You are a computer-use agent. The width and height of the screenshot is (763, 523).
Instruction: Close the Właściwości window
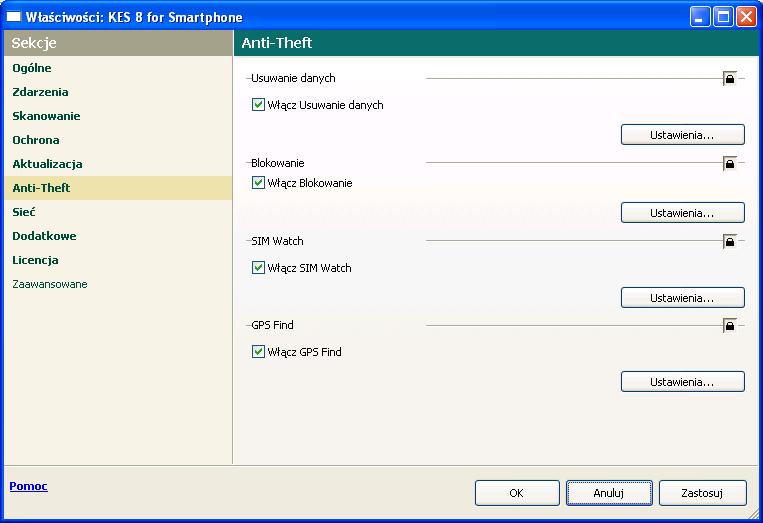[x=746, y=17]
